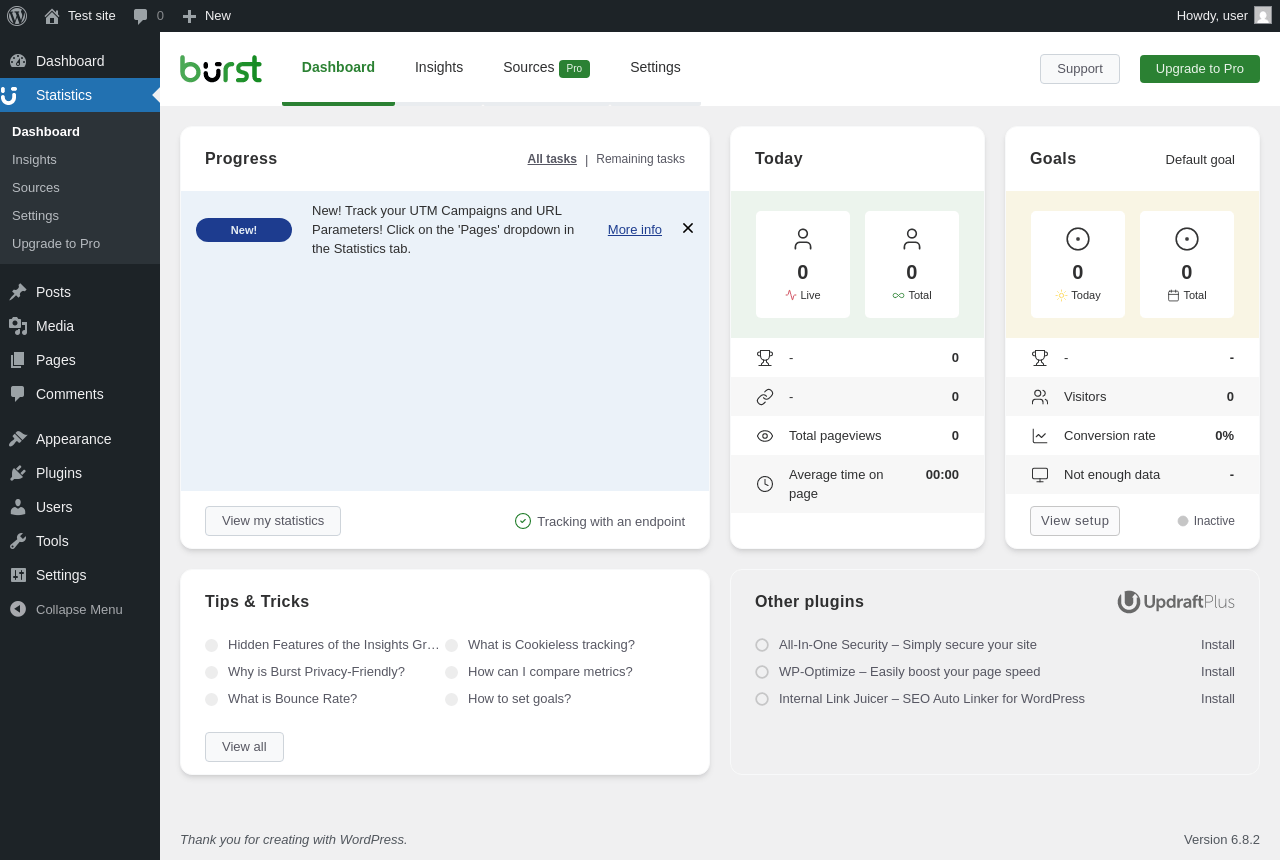
Task: Click the Plugins plug icon
Action: pos(18,473)
